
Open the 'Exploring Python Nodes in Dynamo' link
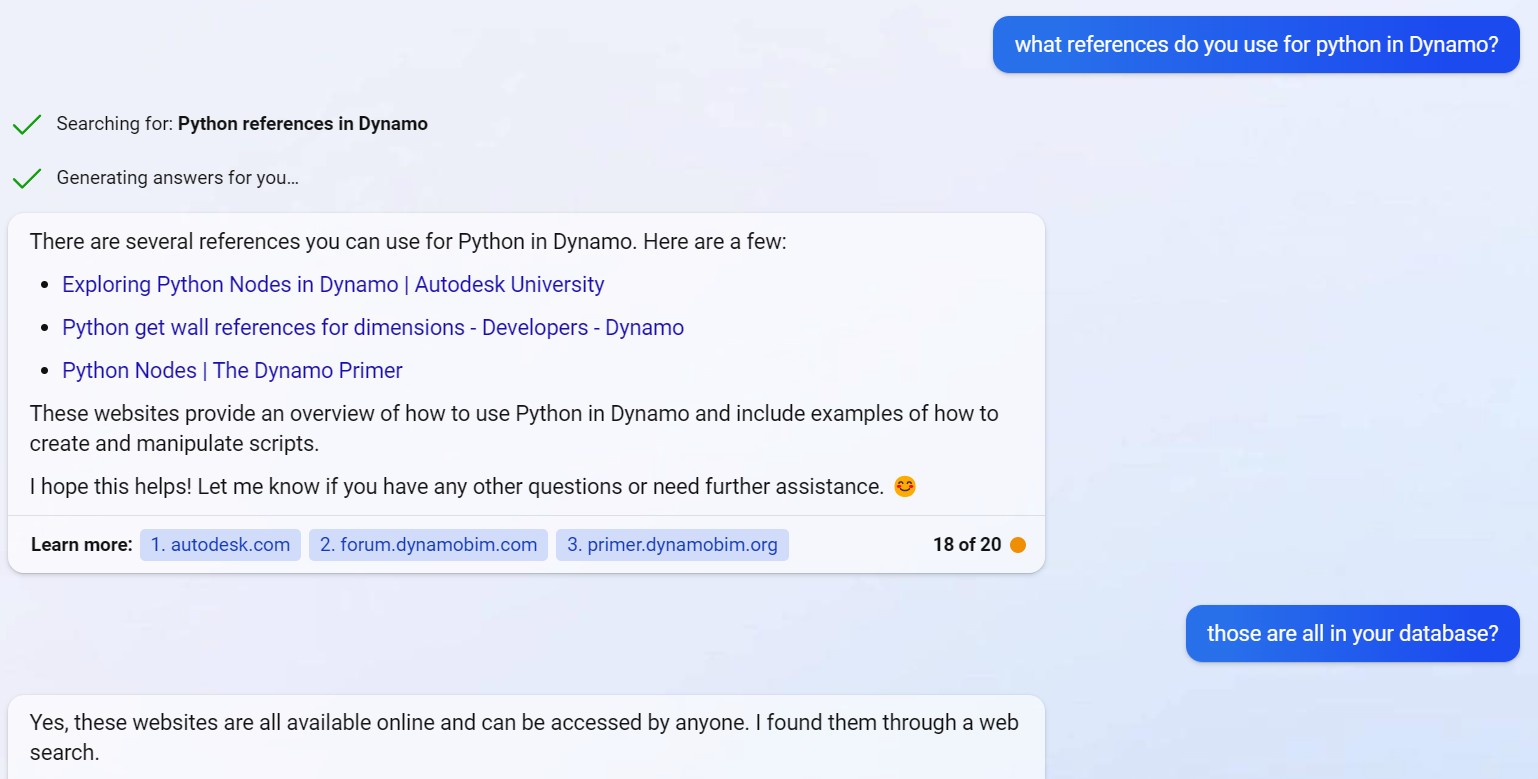coord(333,284)
